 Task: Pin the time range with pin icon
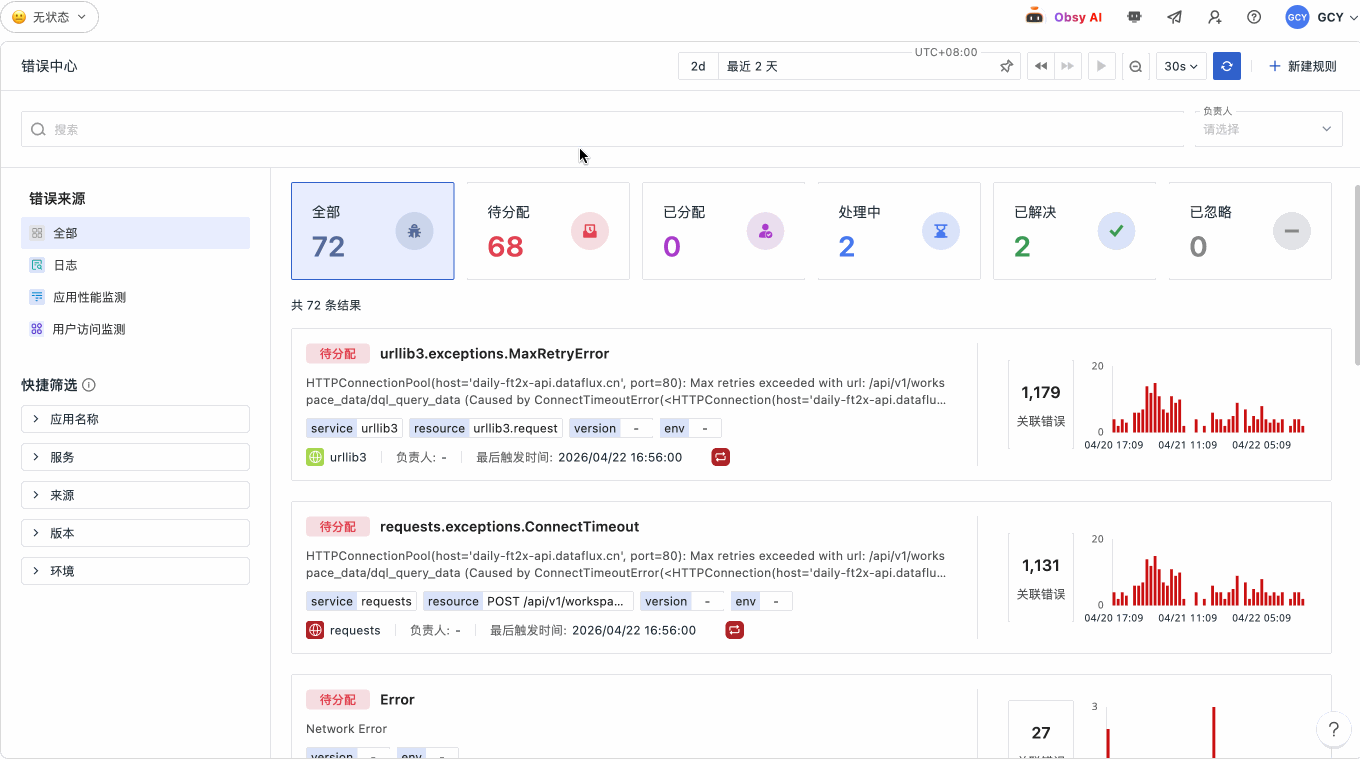(x=1007, y=66)
